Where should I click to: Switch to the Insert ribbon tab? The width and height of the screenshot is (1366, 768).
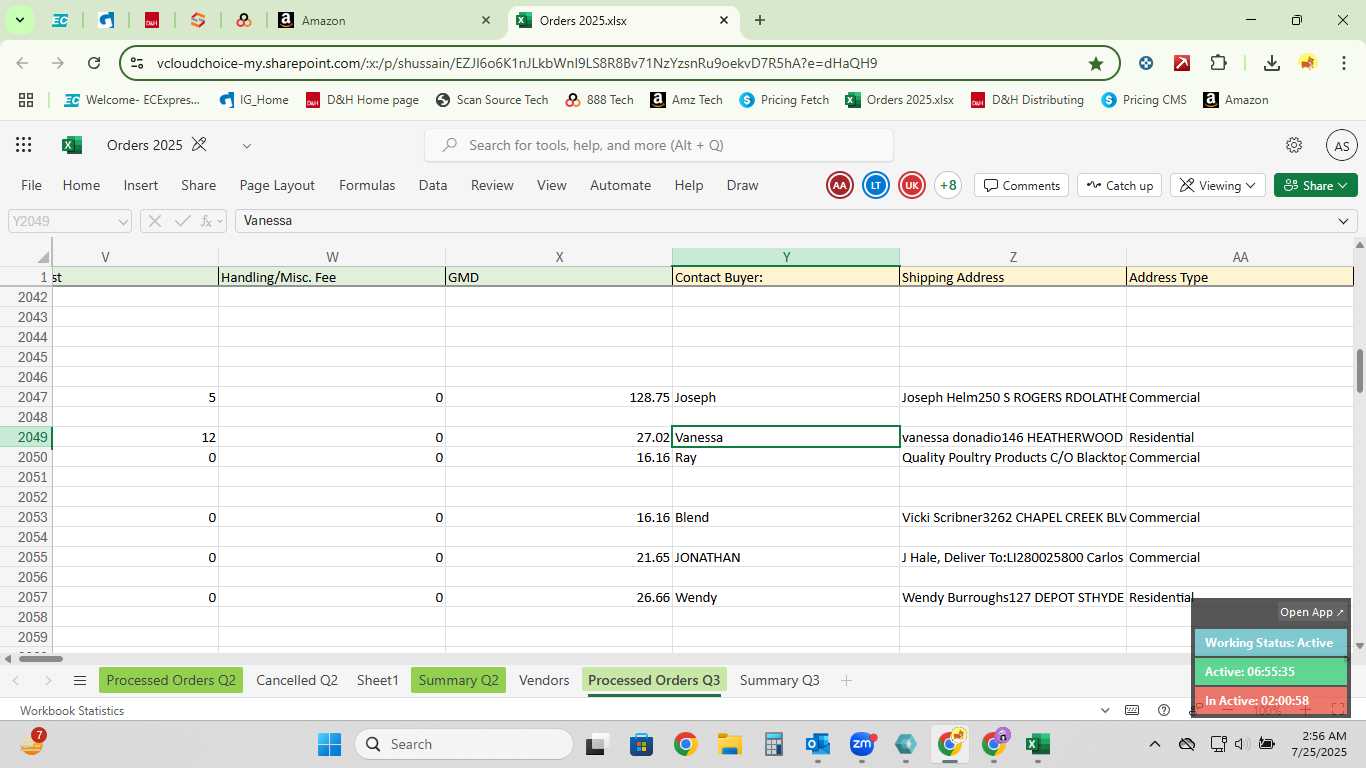141,185
